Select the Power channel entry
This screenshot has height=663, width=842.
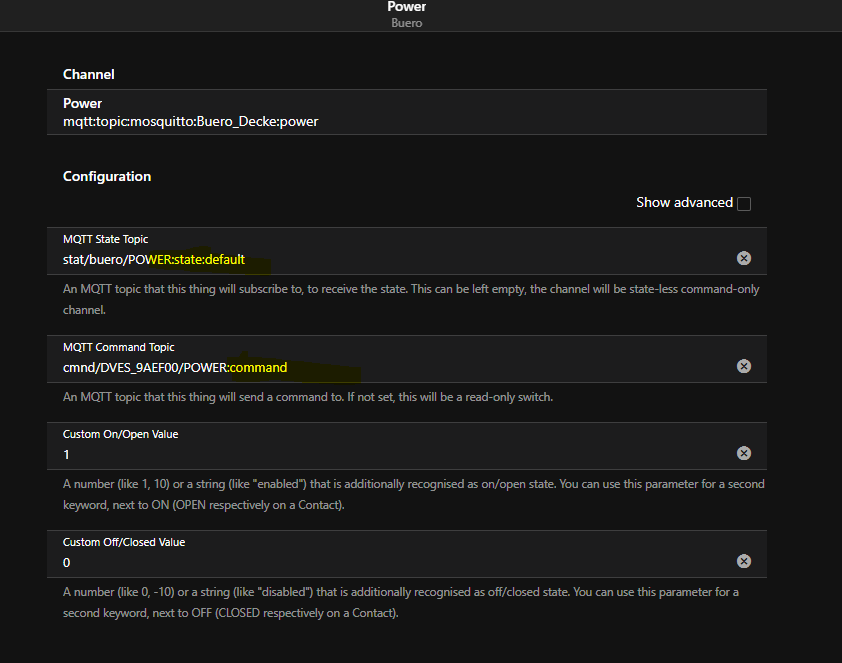(x=407, y=112)
